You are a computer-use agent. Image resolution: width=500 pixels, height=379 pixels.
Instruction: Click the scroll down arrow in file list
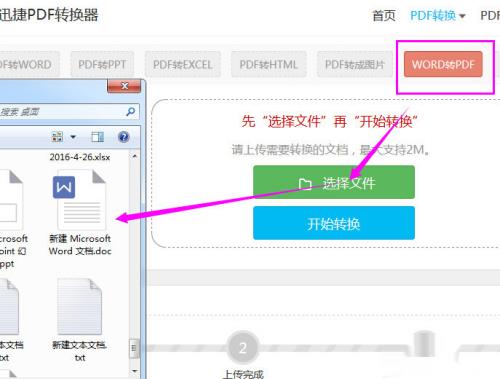click(x=134, y=371)
